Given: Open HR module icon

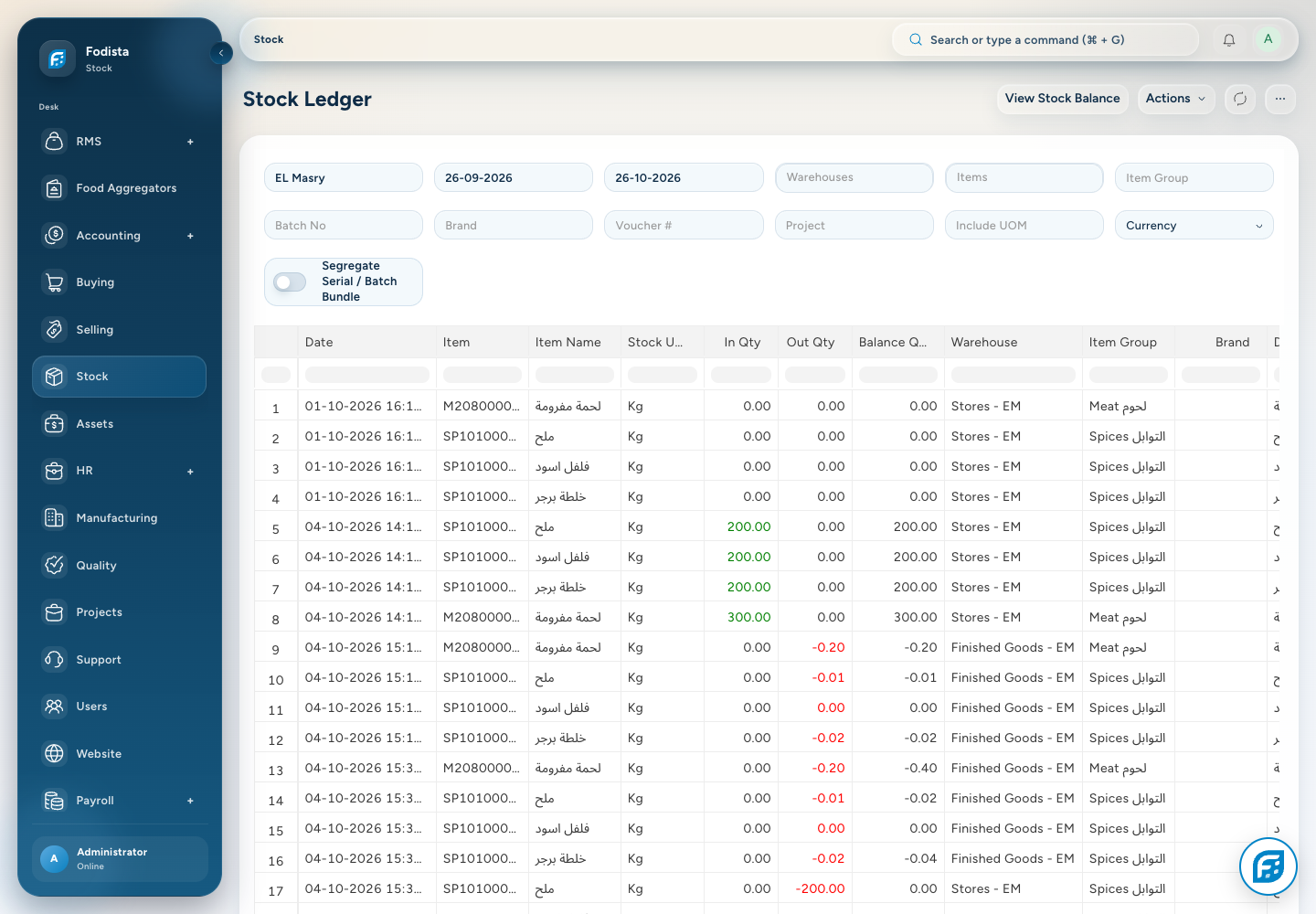Looking at the screenshot, I should point(55,471).
